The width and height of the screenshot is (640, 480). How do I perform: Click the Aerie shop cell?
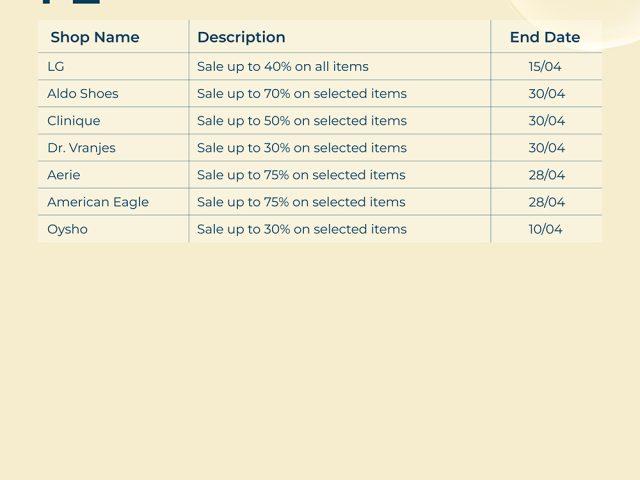coord(64,175)
